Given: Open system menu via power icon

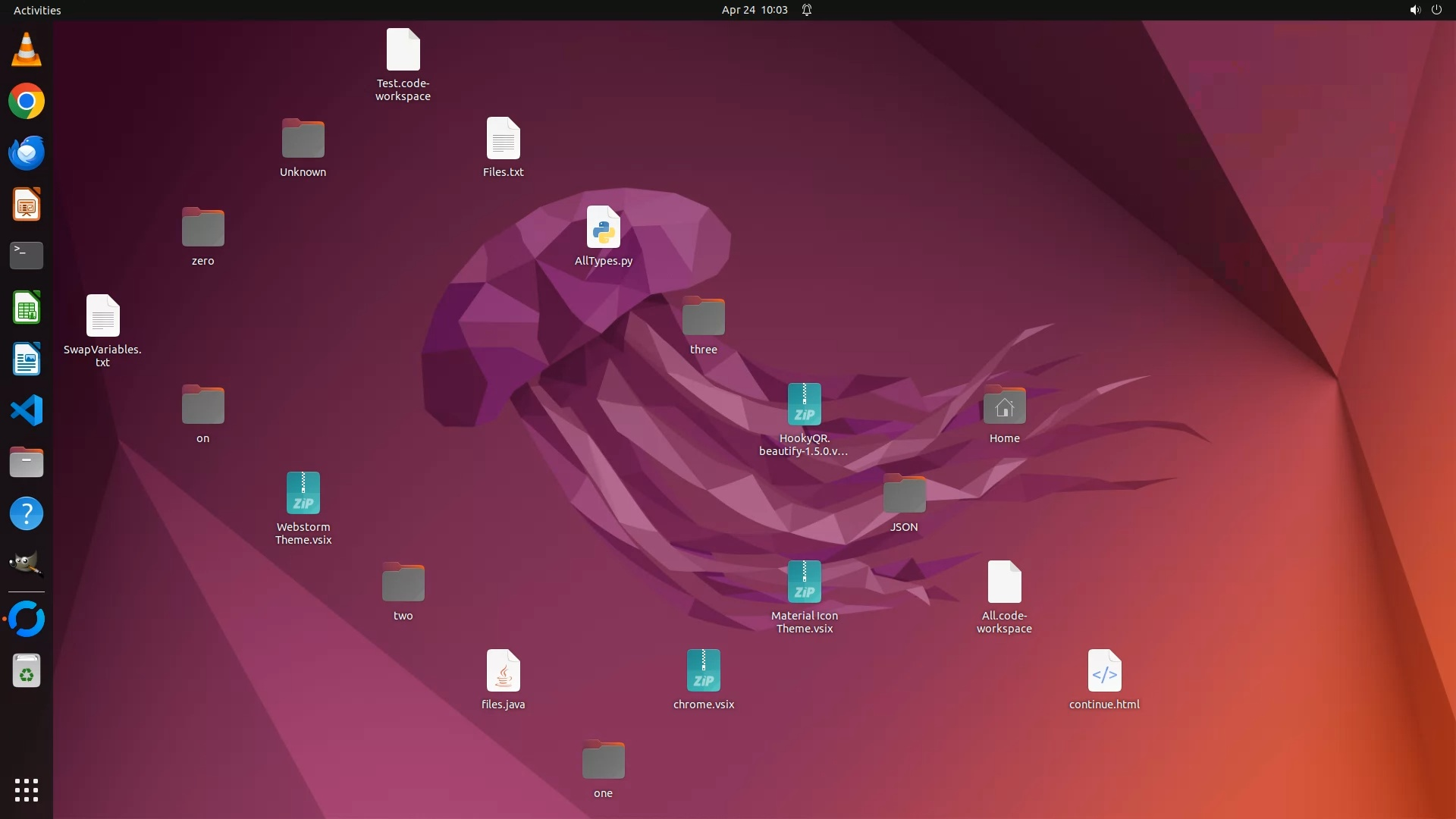Looking at the screenshot, I should (x=1436, y=10).
